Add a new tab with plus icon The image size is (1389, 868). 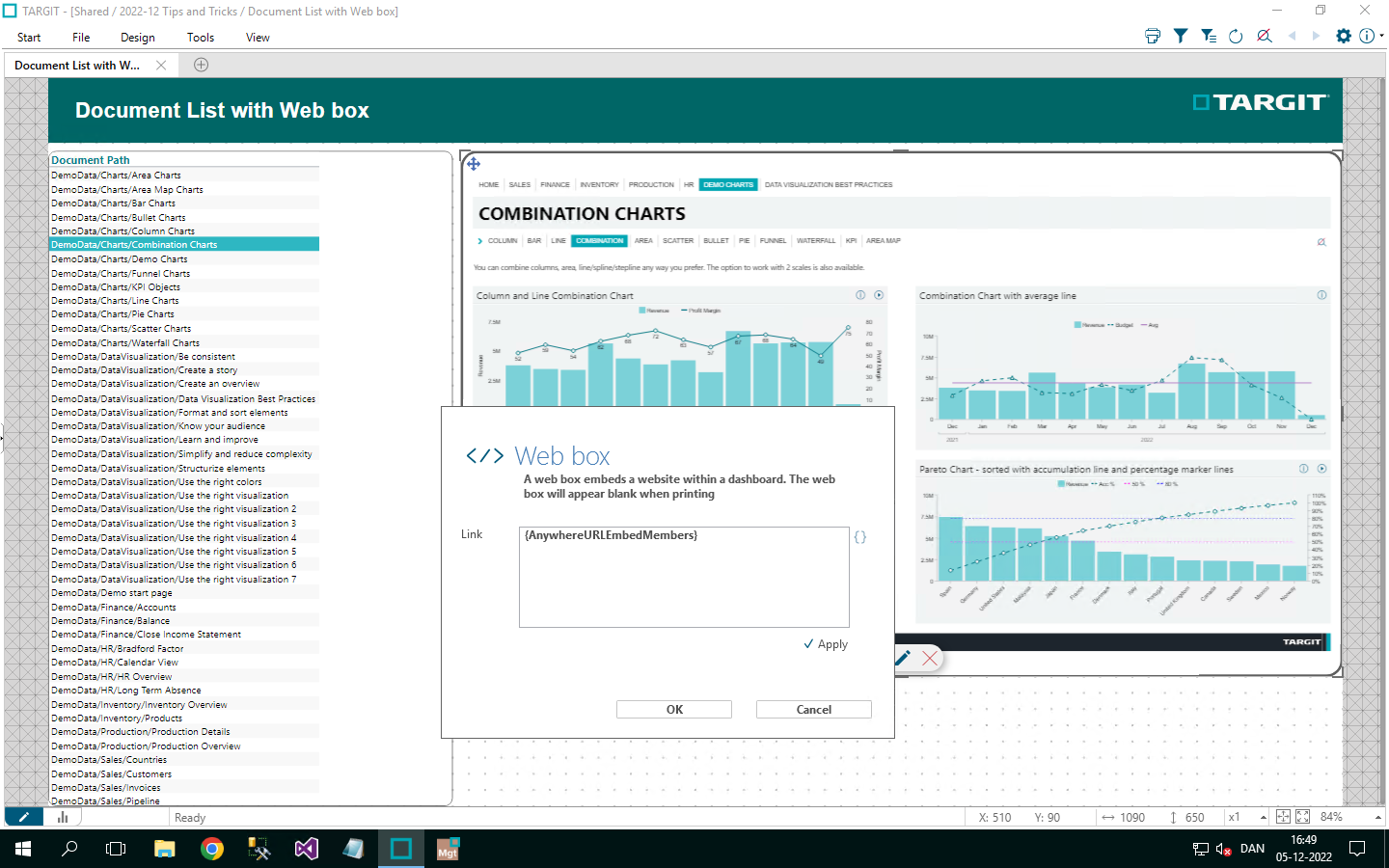[x=201, y=65]
